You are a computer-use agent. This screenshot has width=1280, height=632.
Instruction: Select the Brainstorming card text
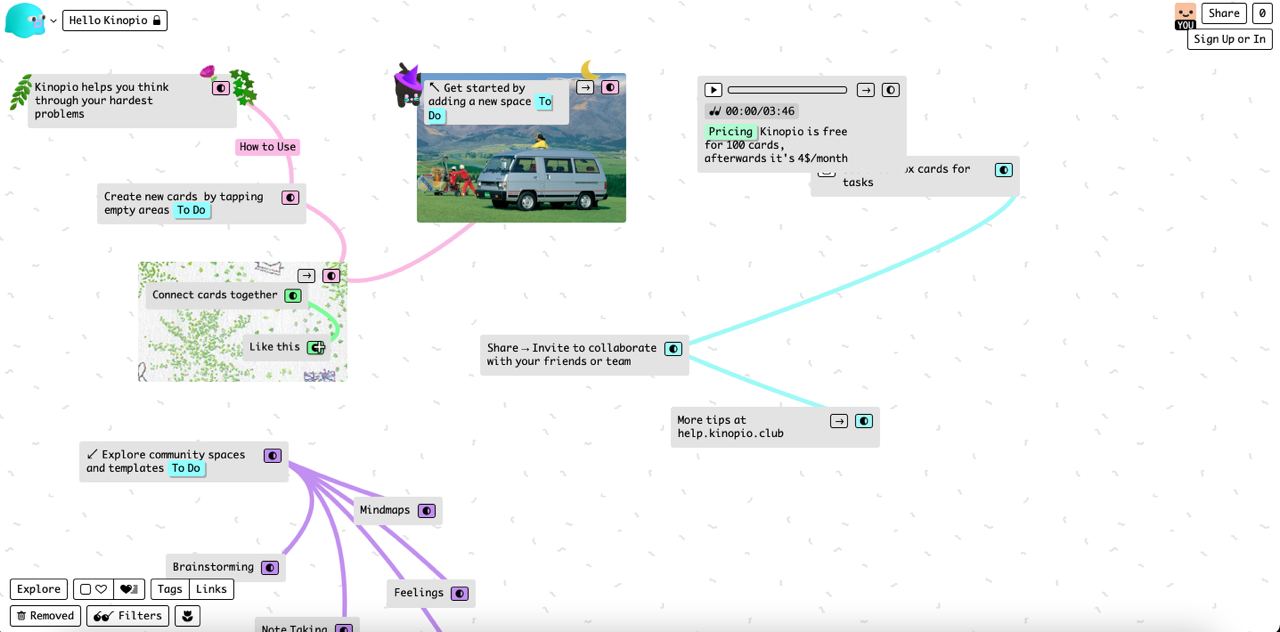coord(213,567)
